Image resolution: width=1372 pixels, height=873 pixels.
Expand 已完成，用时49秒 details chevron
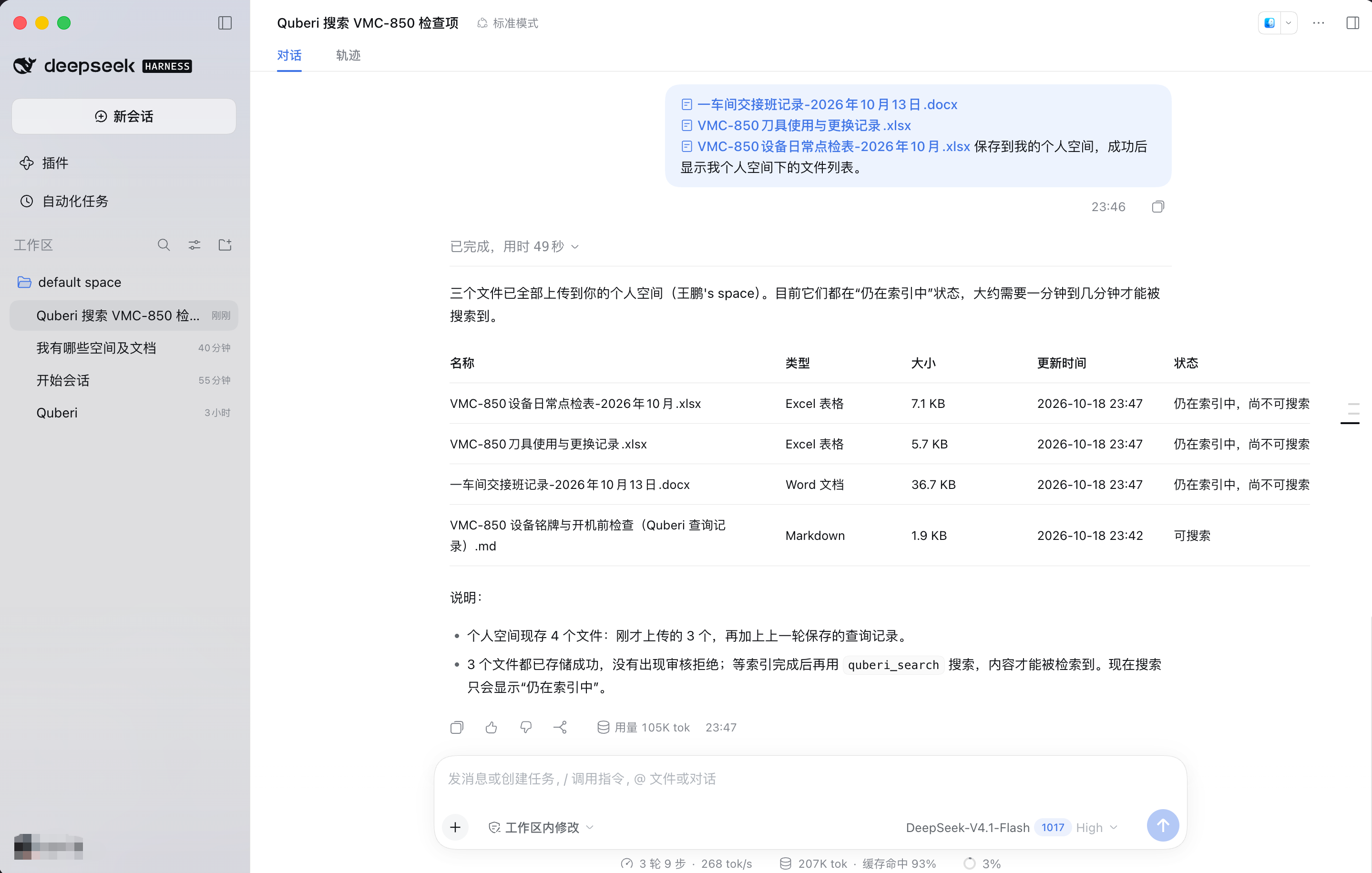[575, 246]
